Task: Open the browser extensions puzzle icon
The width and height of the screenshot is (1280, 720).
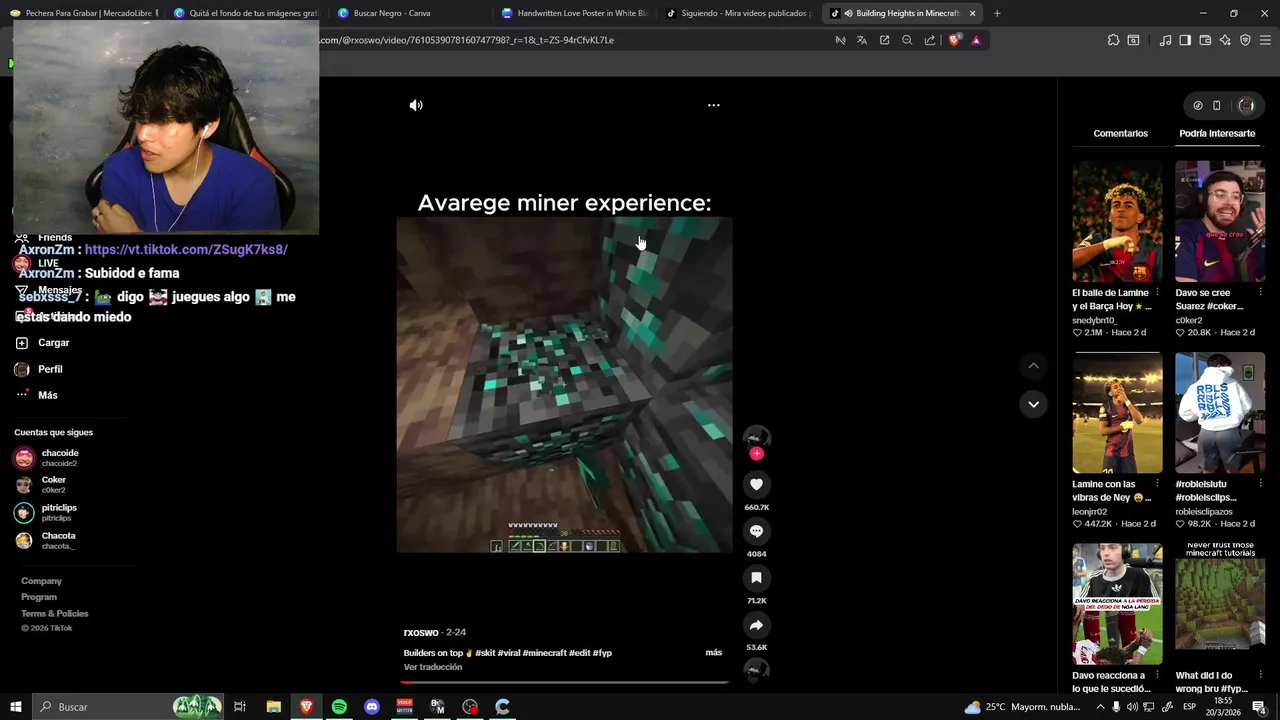Action: [x=1113, y=40]
